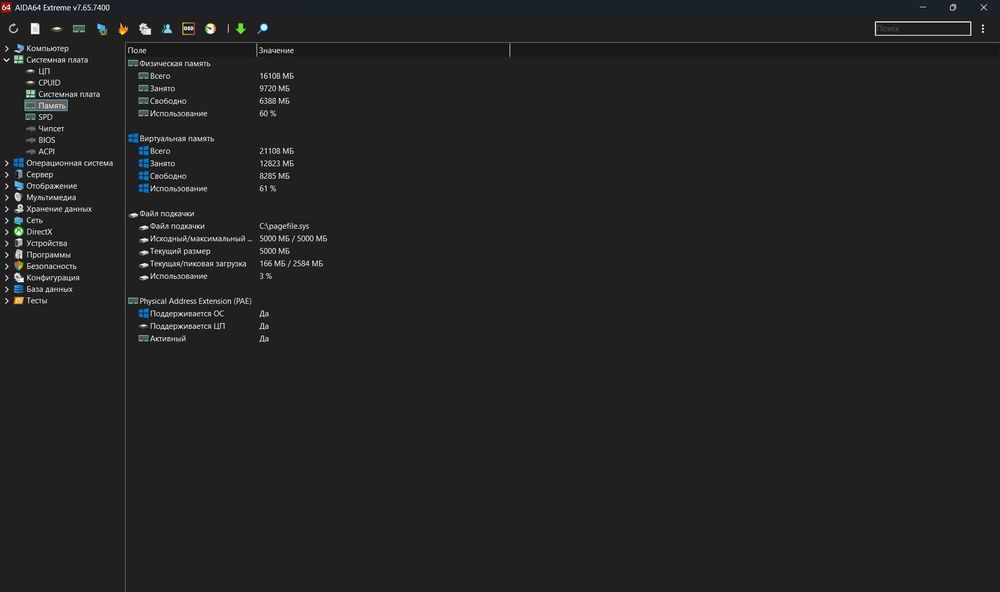Open the memory module toolbar icon
Screen dimensions: 1000x592
79,29
